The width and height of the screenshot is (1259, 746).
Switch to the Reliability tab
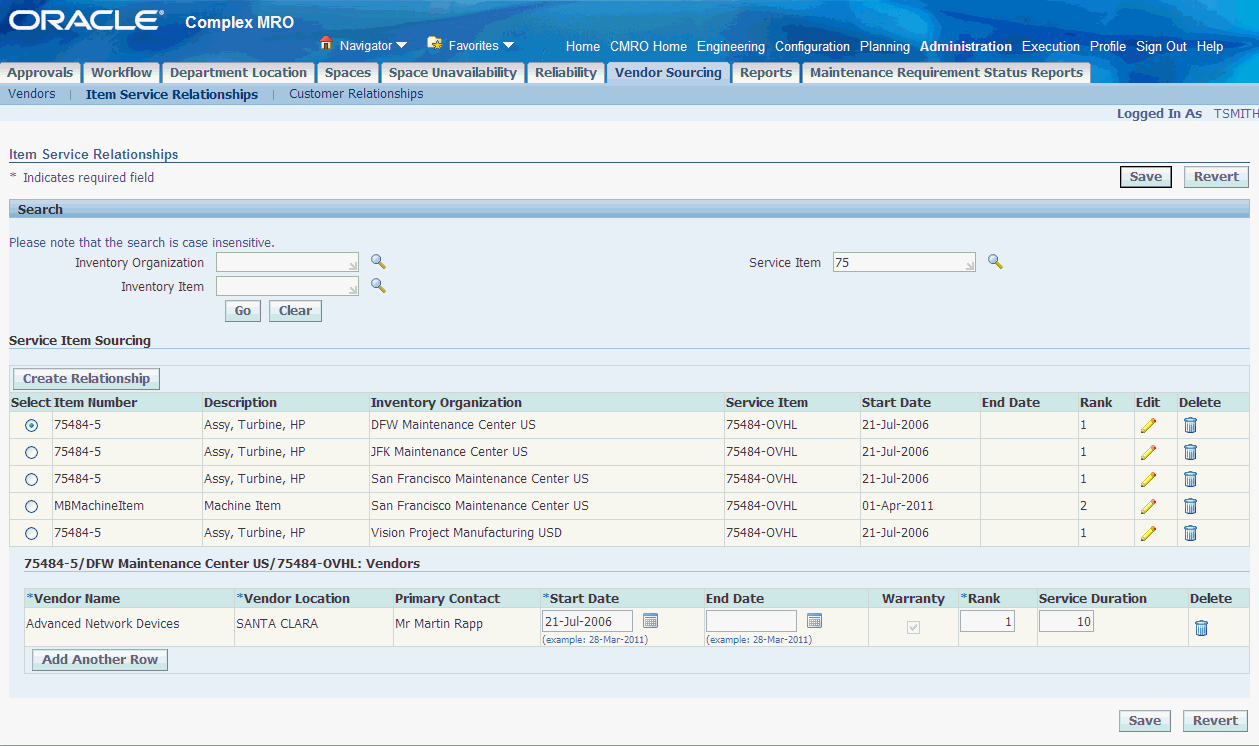point(566,72)
